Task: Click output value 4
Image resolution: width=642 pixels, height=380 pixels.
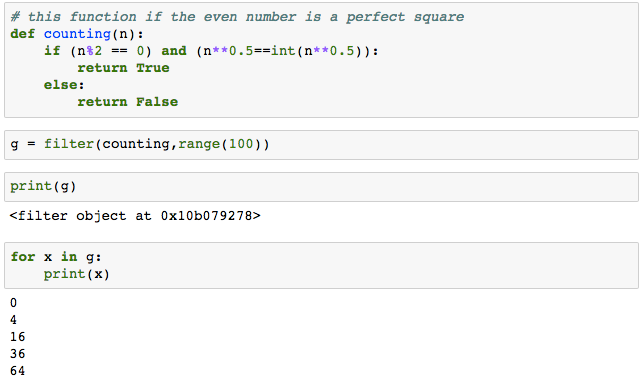Action: pyautogui.click(x=14, y=320)
